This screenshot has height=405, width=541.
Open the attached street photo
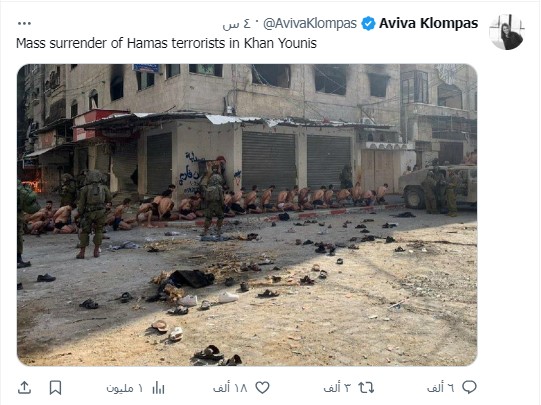tap(247, 215)
